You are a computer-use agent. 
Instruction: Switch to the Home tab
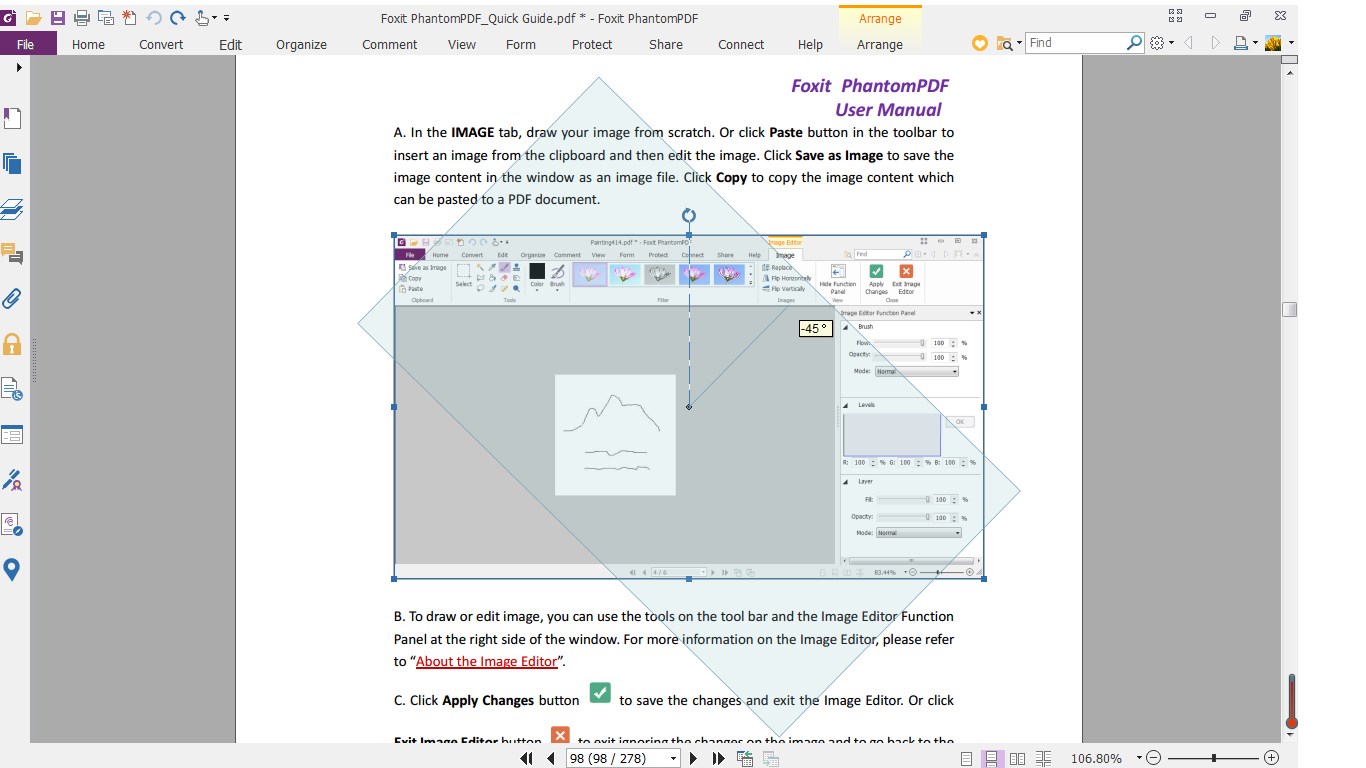pos(88,44)
